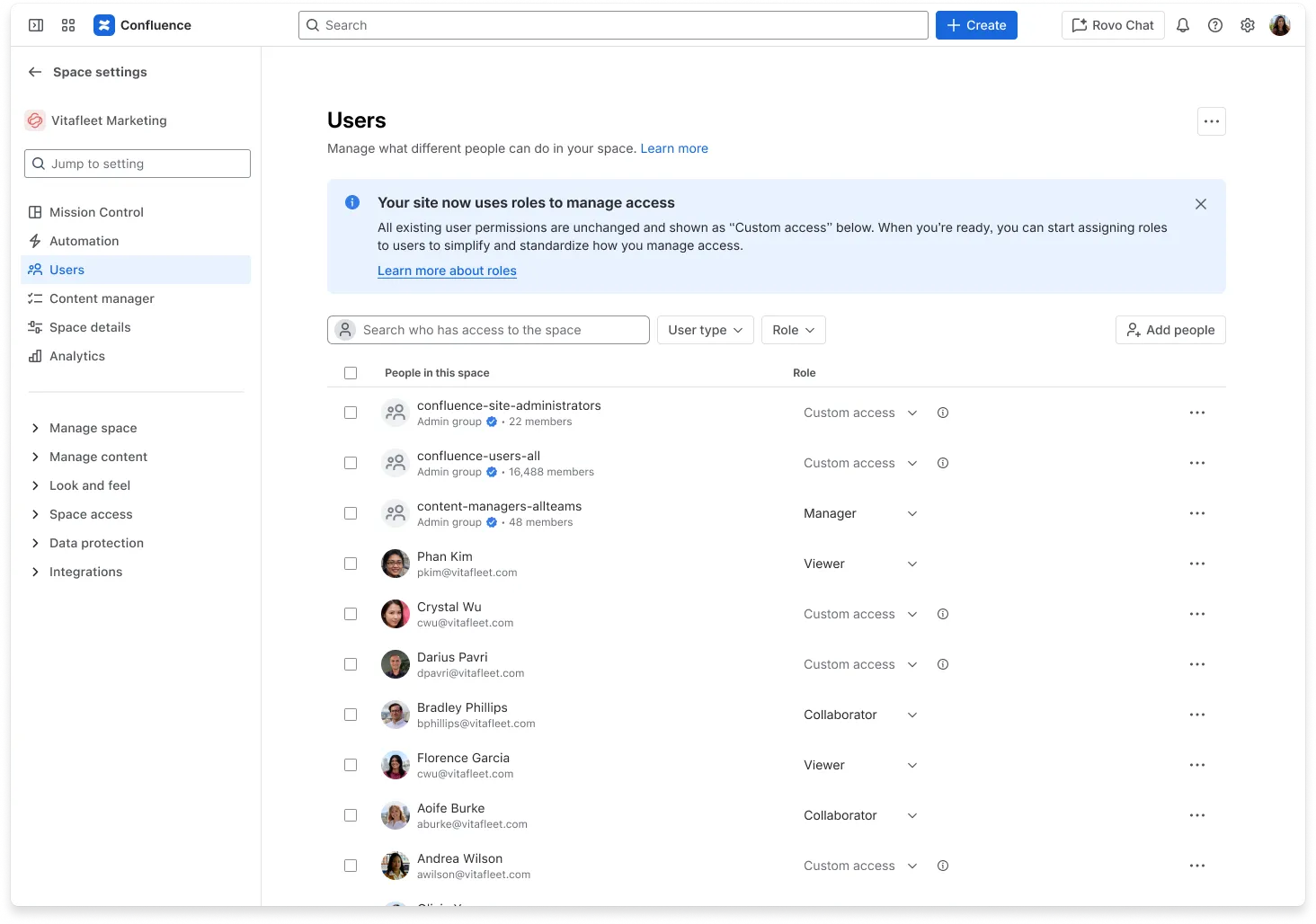Open the app switcher grid icon
This screenshot has height=924, width=1316.
(68, 25)
